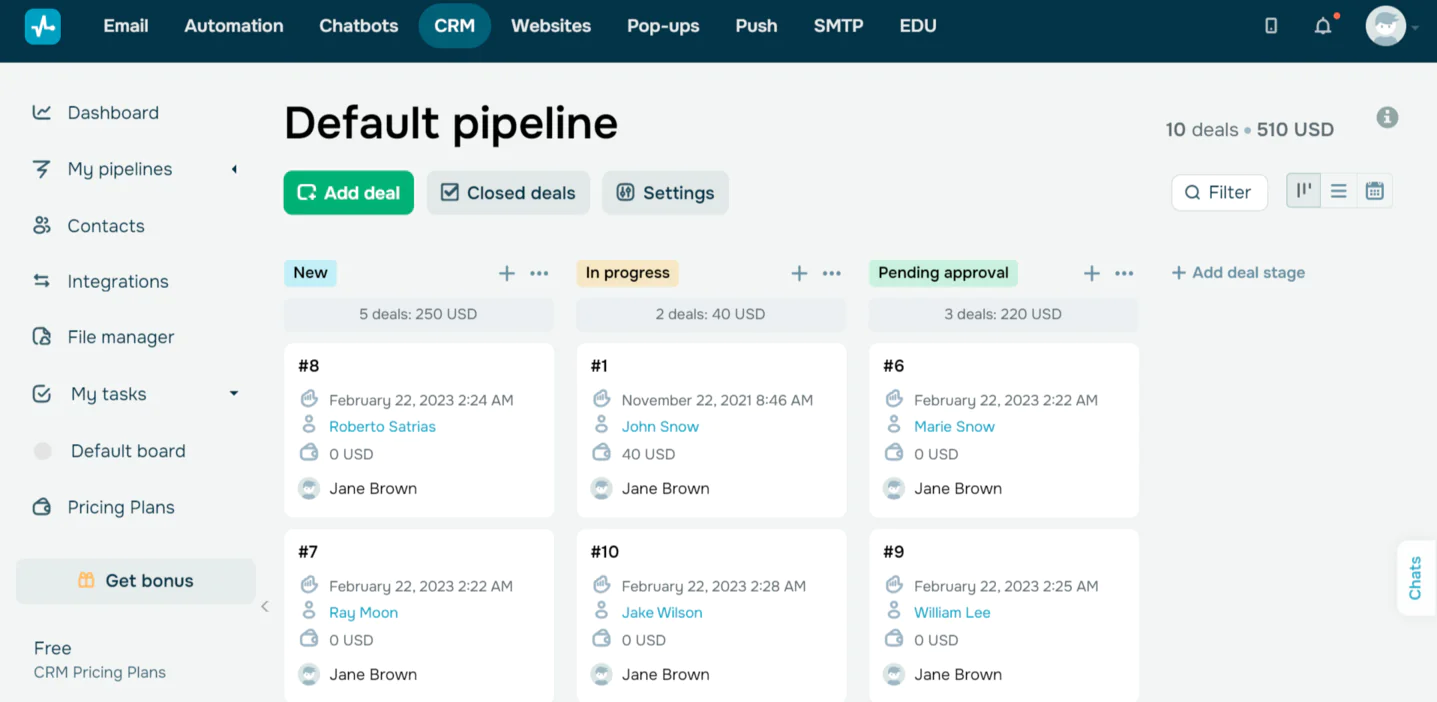Click the In progress stage label
Viewport: 1437px width, 702px height.
(x=628, y=273)
